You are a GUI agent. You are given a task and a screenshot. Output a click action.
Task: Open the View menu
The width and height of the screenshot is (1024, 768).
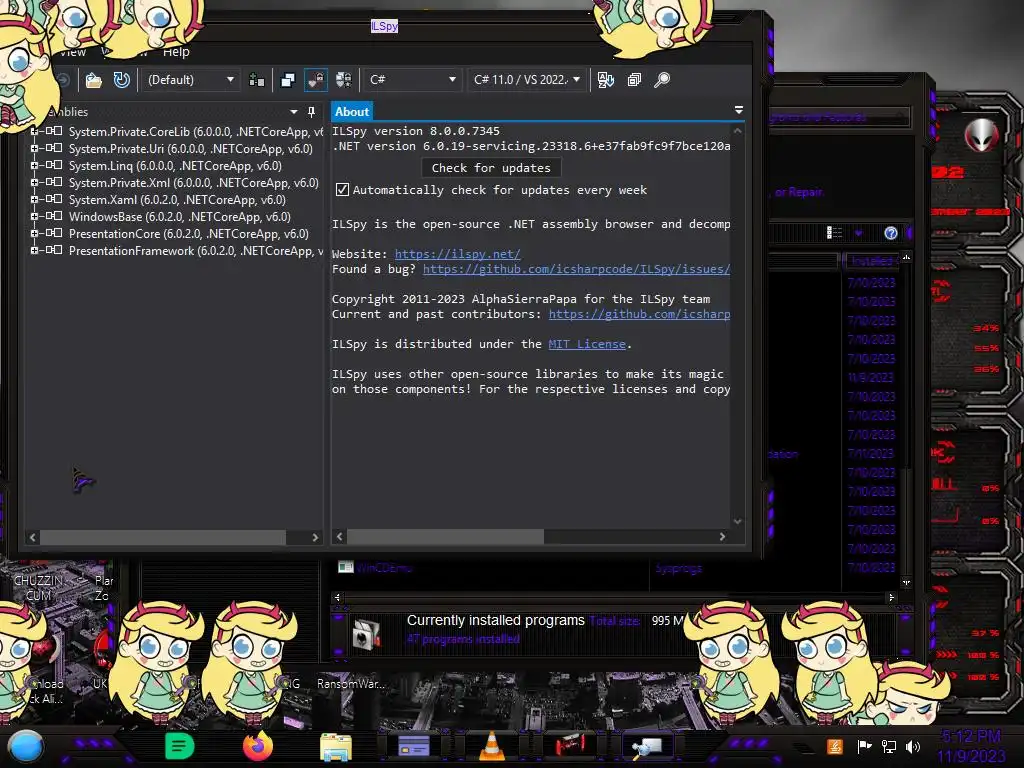(72, 52)
